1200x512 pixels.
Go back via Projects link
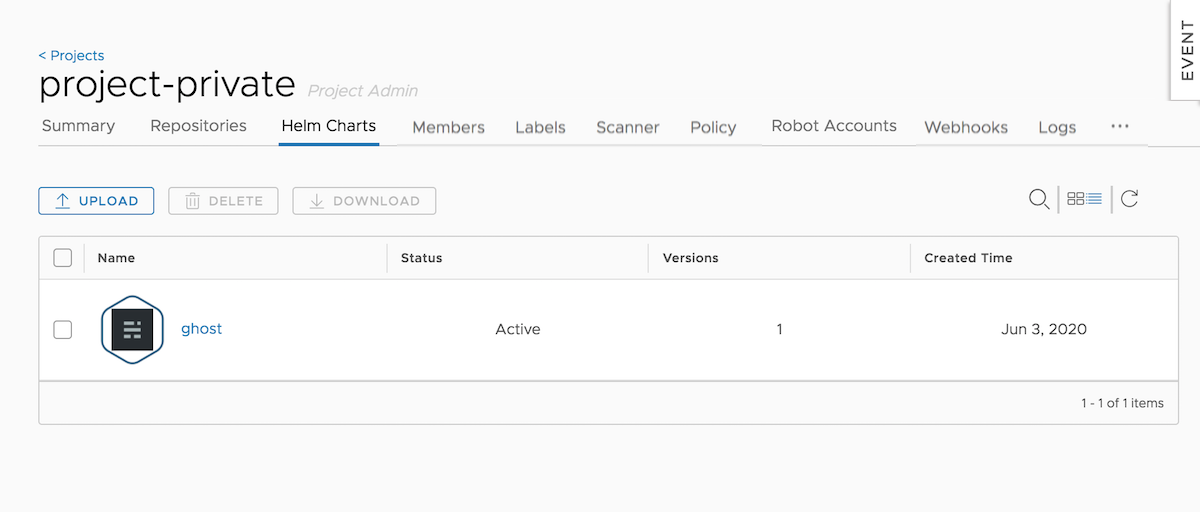point(71,56)
